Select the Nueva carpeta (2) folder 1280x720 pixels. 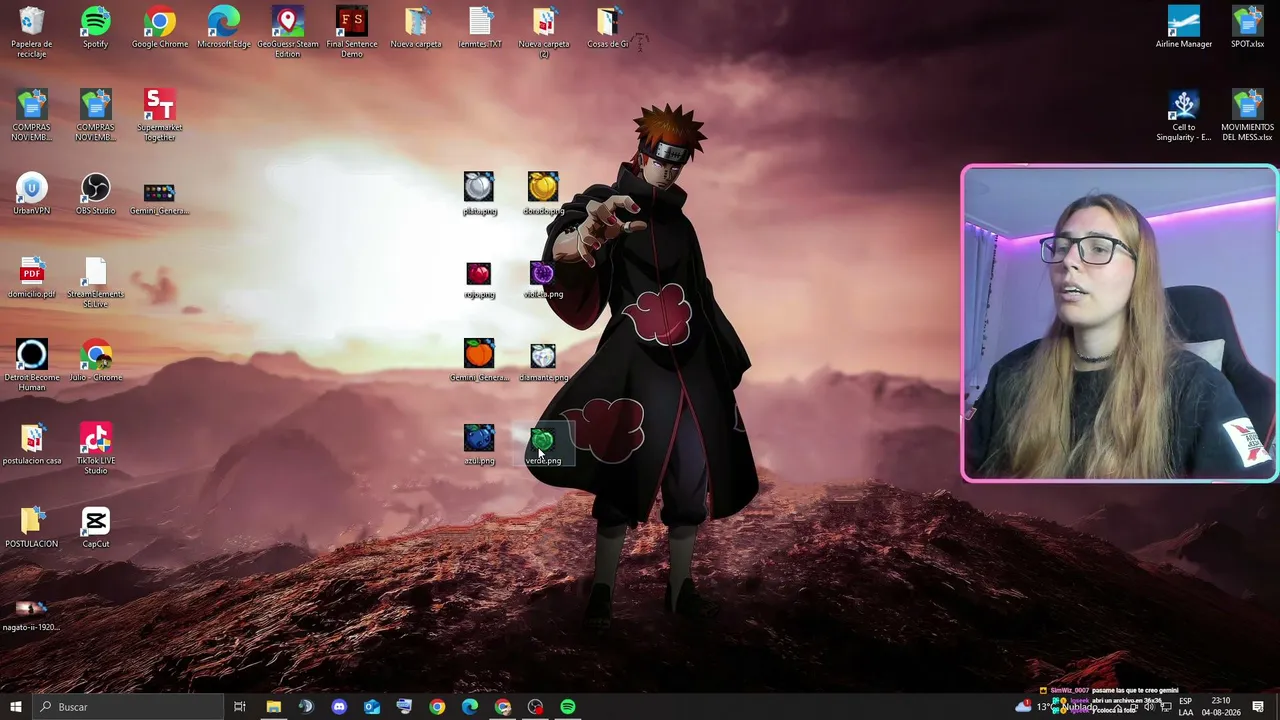(543, 32)
